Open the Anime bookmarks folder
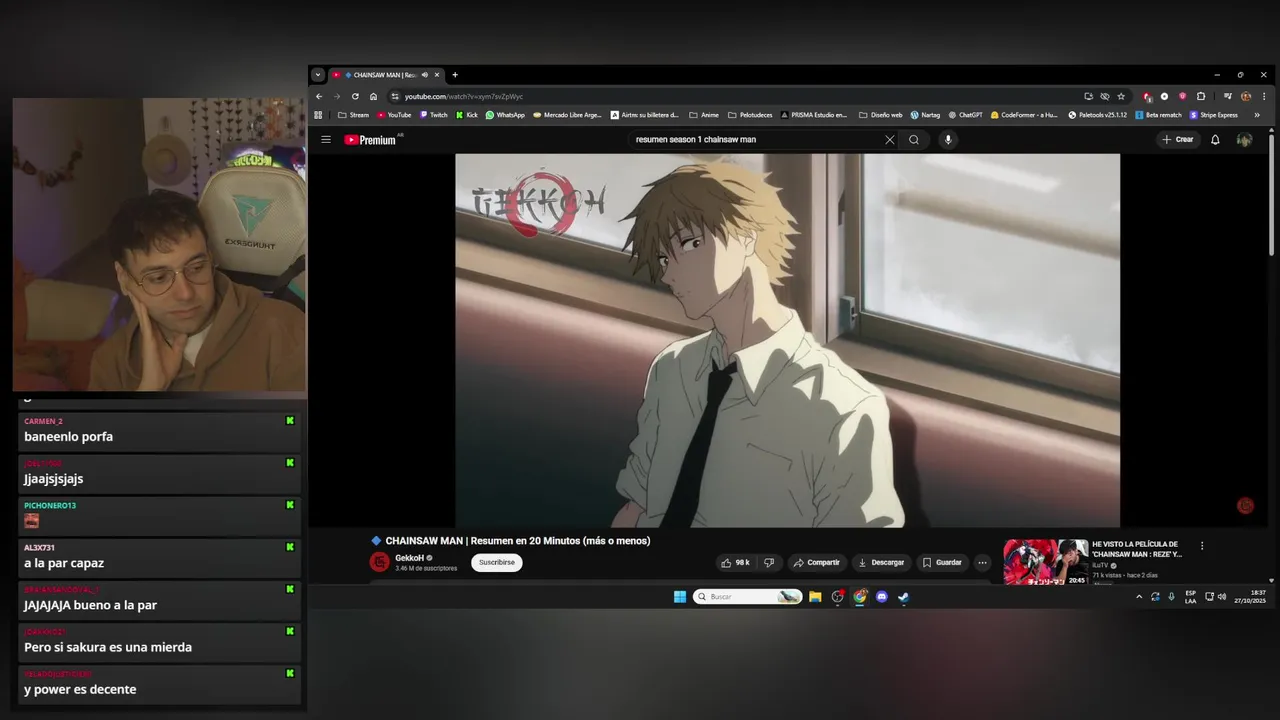The width and height of the screenshot is (1280, 720). coord(704,115)
